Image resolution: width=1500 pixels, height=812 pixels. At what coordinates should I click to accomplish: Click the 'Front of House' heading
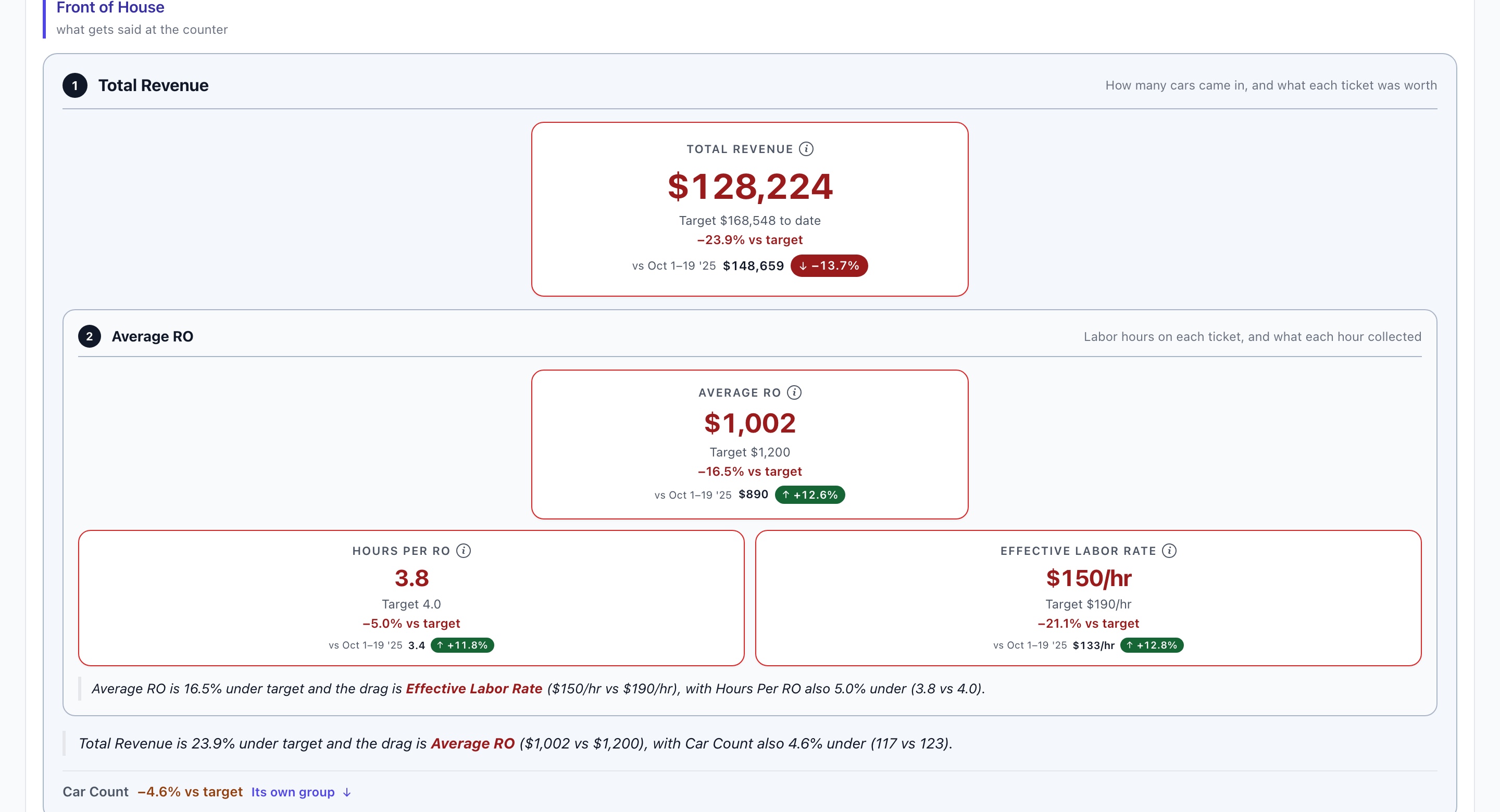coord(110,7)
